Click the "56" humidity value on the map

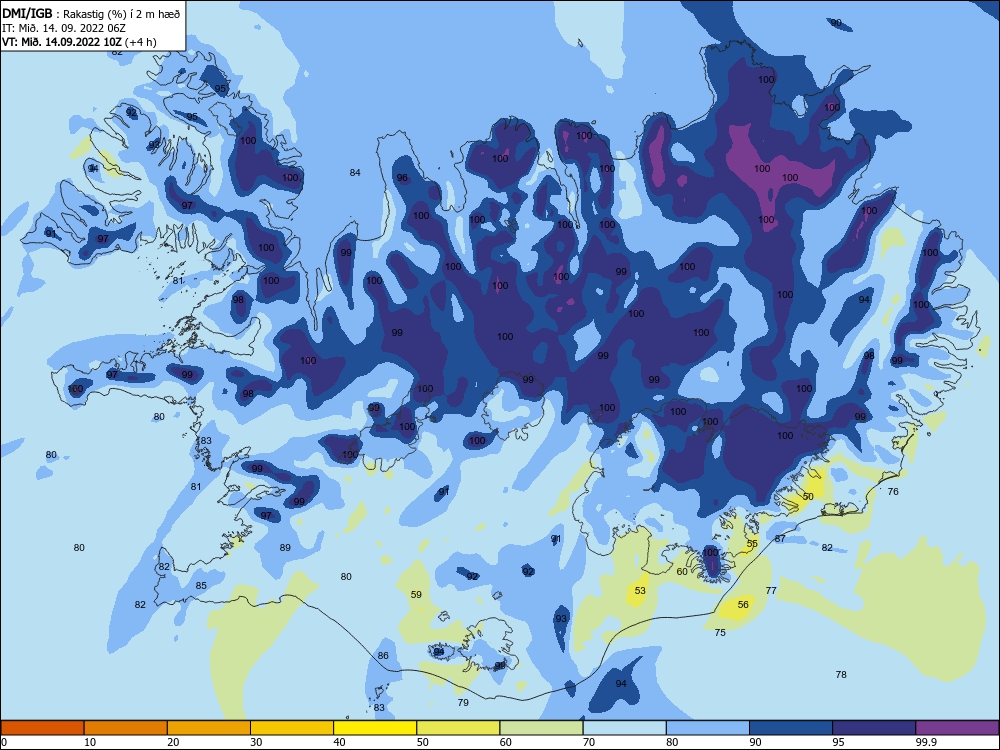[743, 604]
